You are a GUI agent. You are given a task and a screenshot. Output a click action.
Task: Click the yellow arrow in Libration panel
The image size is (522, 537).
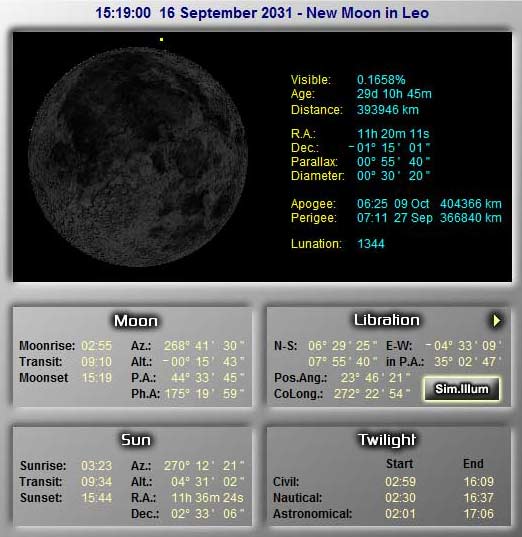click(x=497, y=321)
